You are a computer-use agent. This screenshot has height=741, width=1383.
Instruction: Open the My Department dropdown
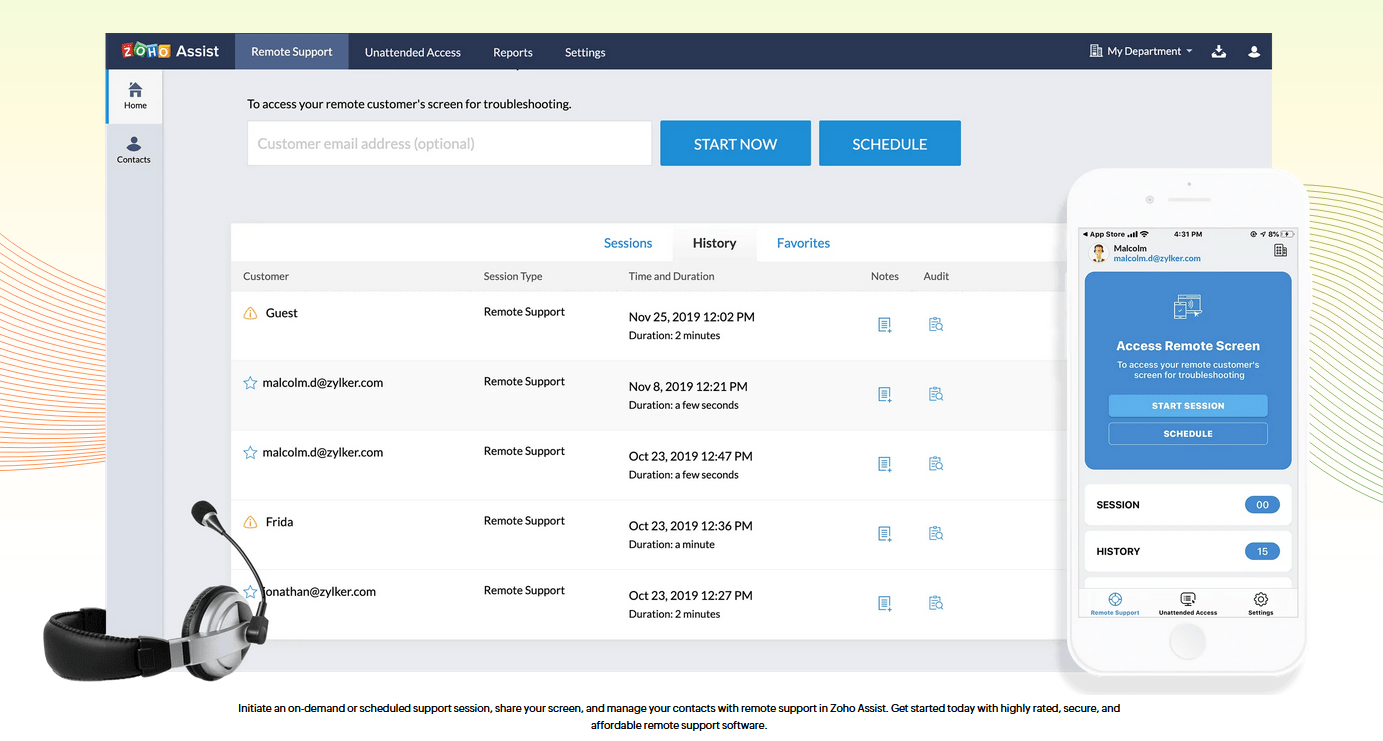pos(1140,51)
